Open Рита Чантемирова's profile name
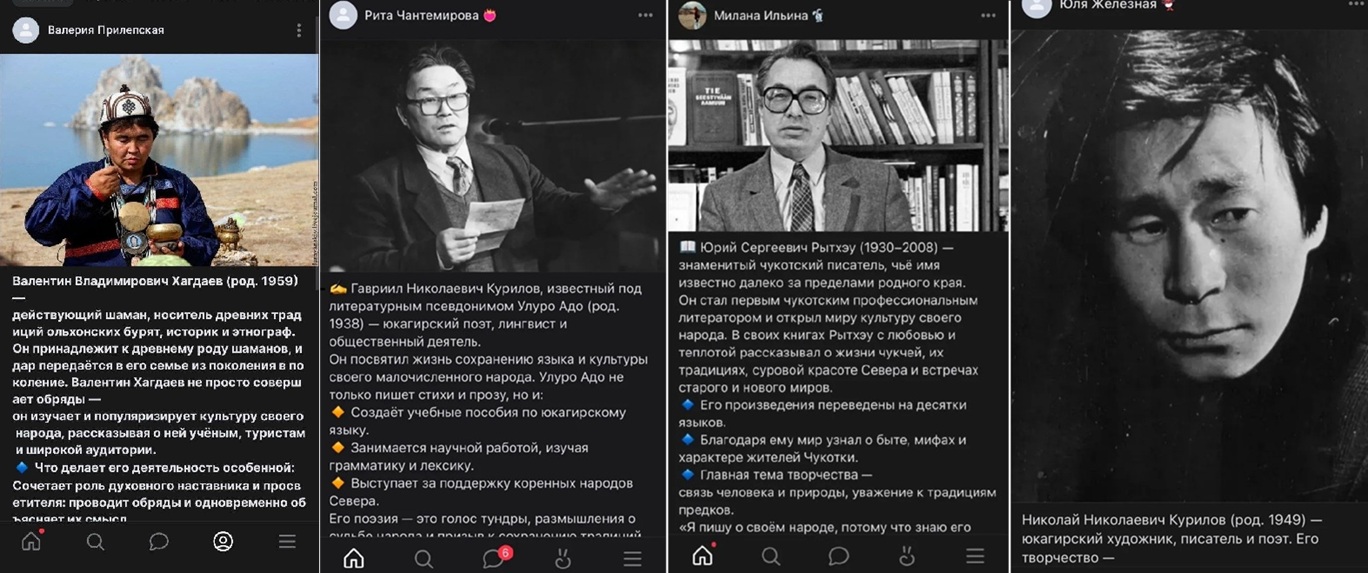Image resolution: width=1368 pixels, height=573 pixels. tap(423, 15)
